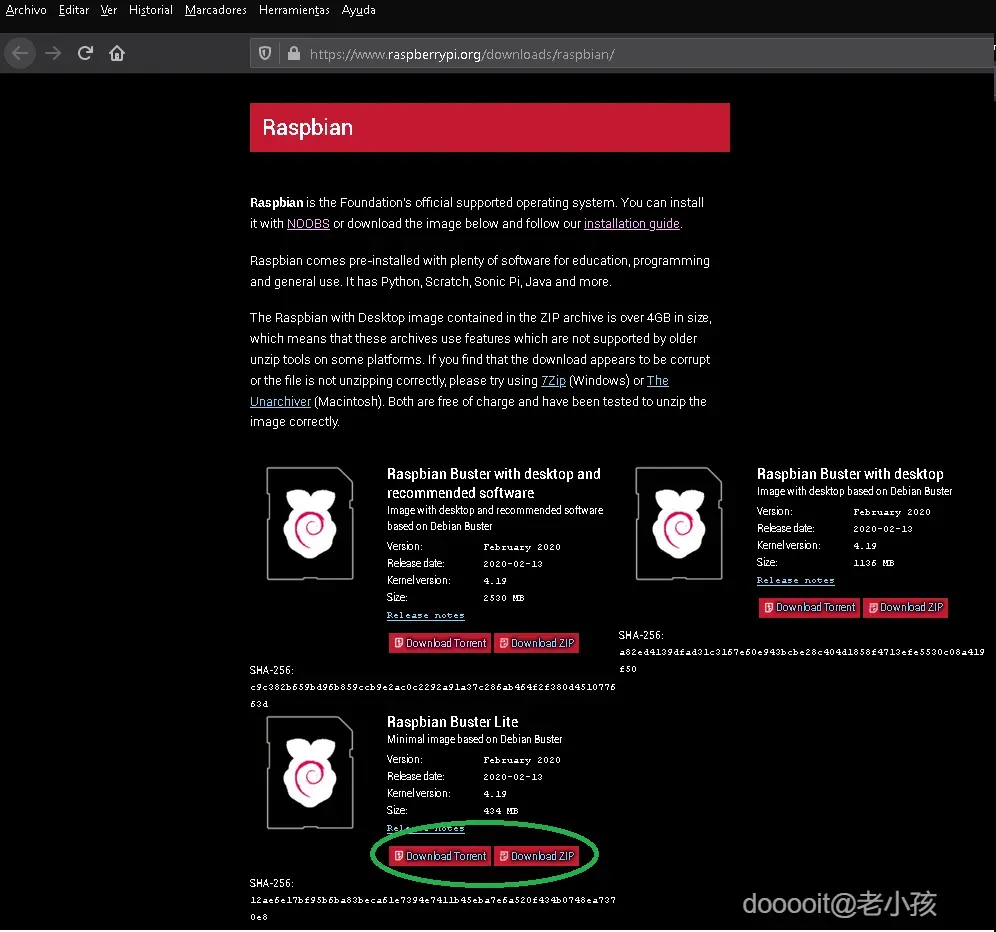This screenshot has width=996, height=932.
Task: Open the installation guide link
Action: (632, 224)
